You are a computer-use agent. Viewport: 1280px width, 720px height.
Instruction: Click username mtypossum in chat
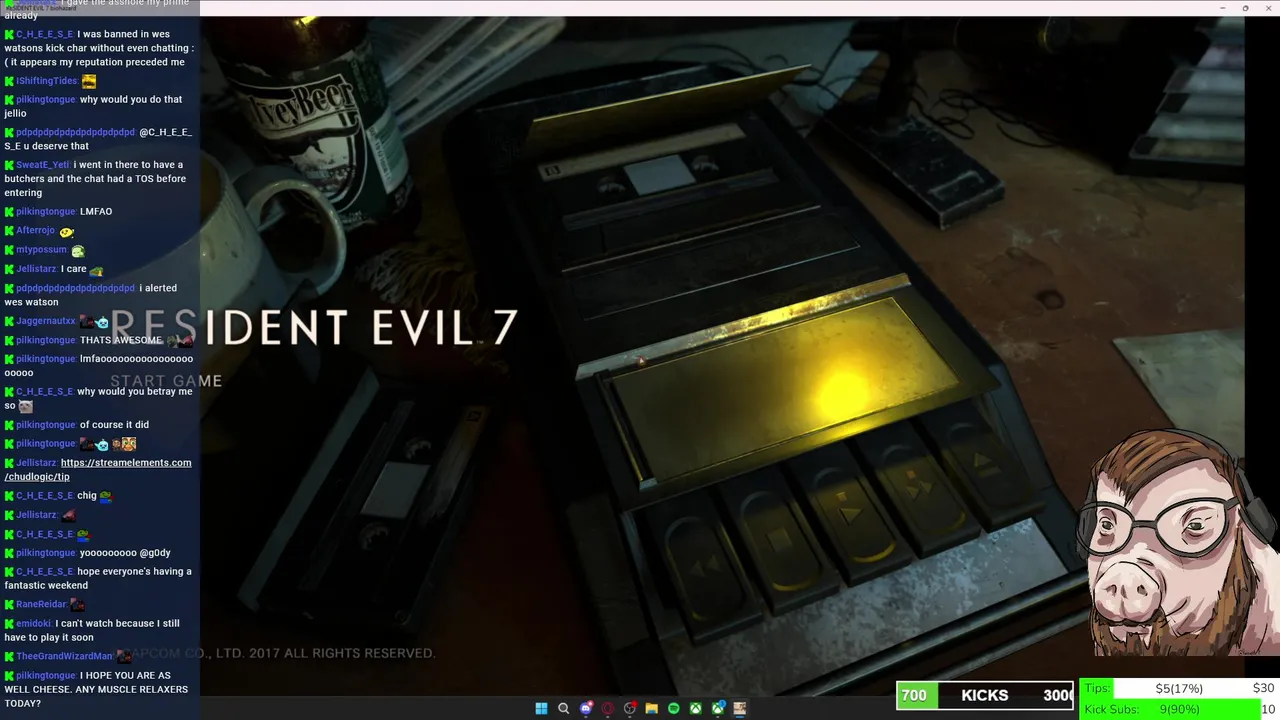[x=41, y=250]
